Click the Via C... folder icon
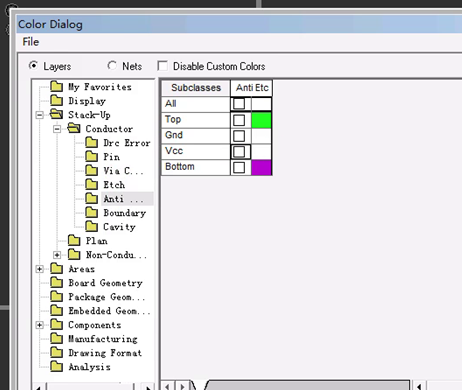This screenshot has width=462, height=390. (91, 171)
